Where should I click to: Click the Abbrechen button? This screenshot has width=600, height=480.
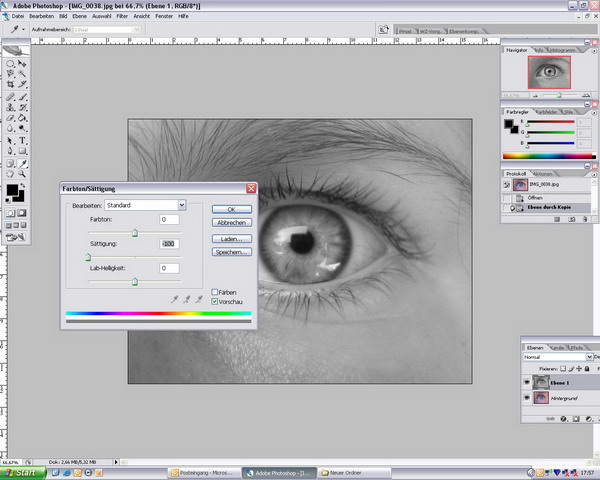[232, 222]
